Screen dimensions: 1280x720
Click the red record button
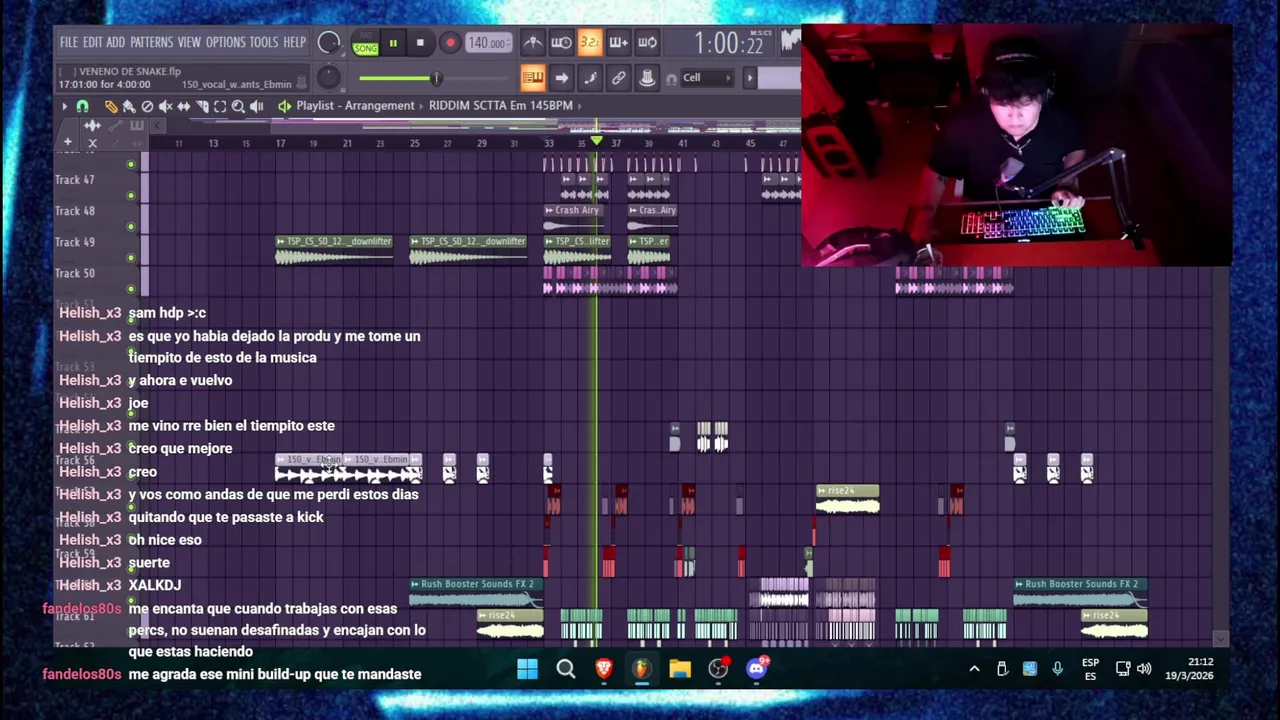tap(450, 43)
